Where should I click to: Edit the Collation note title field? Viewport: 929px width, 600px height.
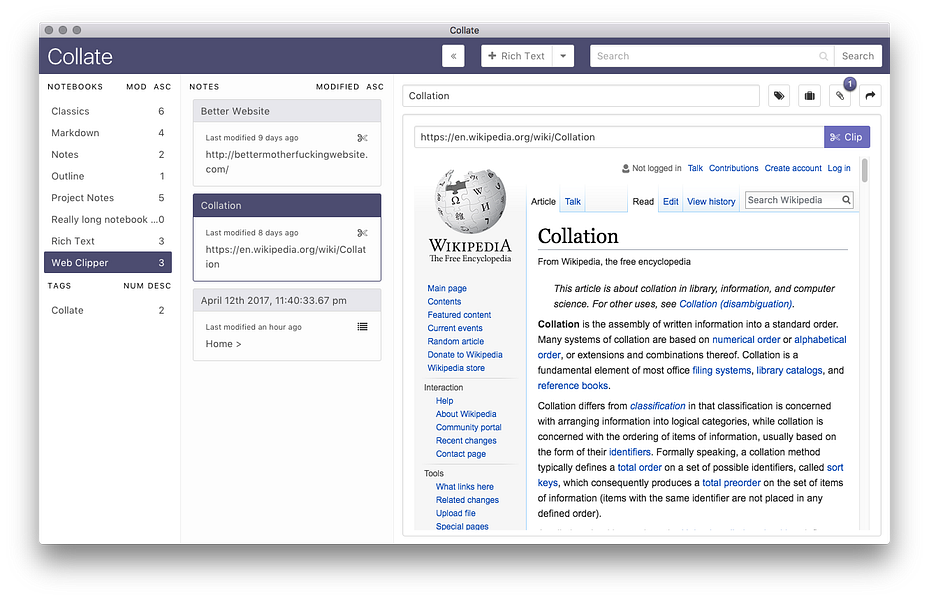[581, 95]
